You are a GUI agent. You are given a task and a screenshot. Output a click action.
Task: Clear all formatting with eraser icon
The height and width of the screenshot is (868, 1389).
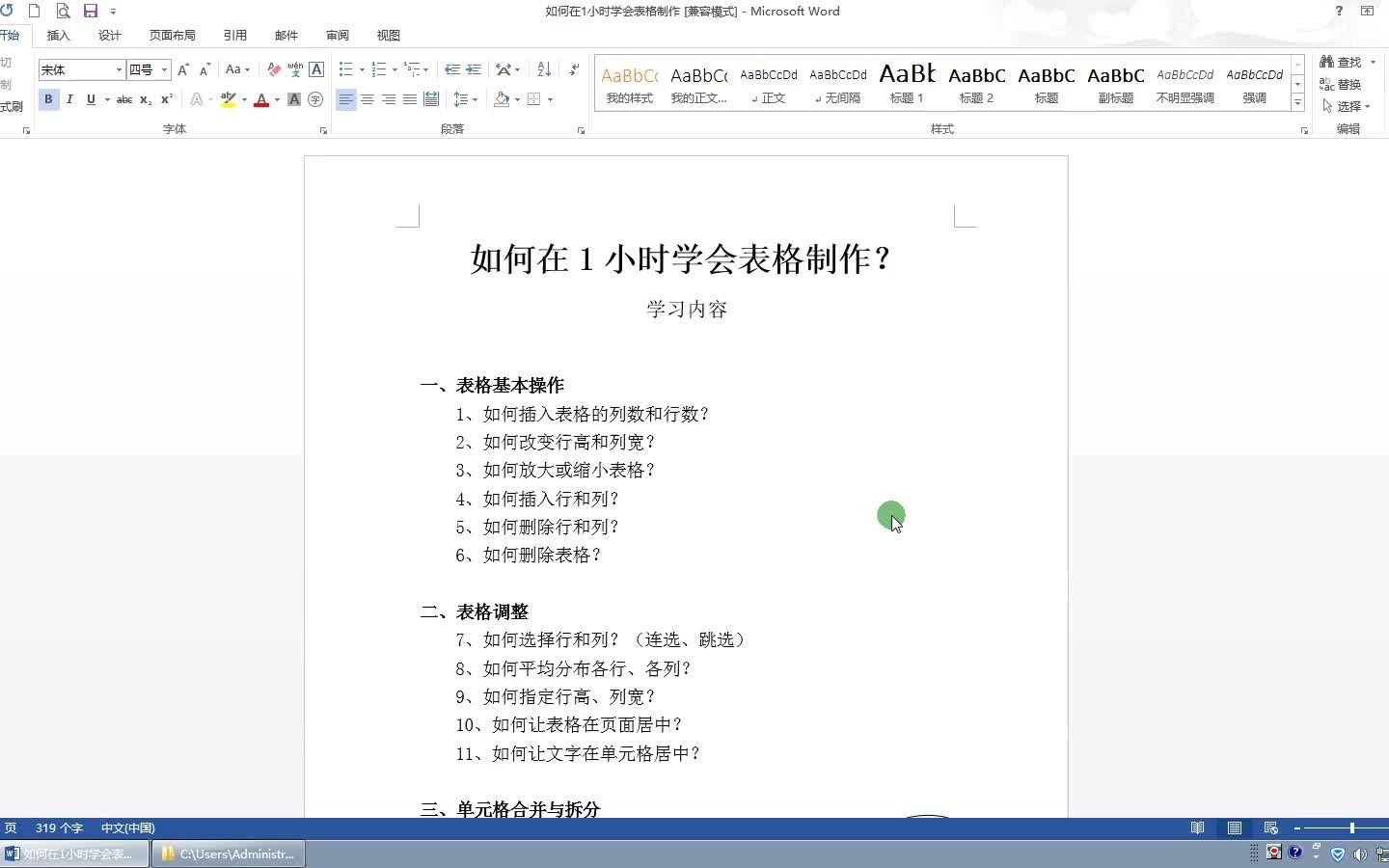coord(274,69)
